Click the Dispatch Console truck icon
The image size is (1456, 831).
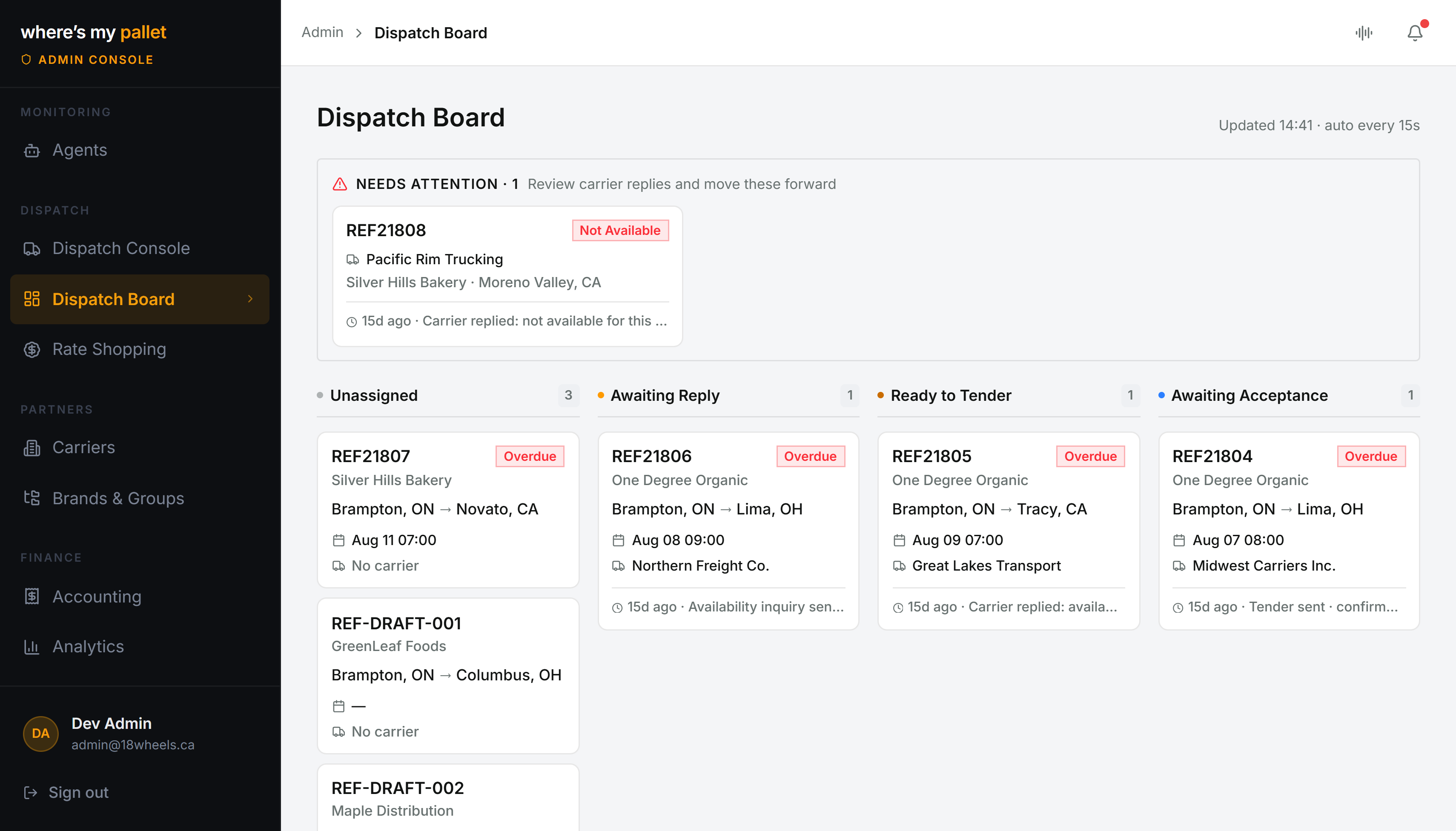[x=32, y=249]
